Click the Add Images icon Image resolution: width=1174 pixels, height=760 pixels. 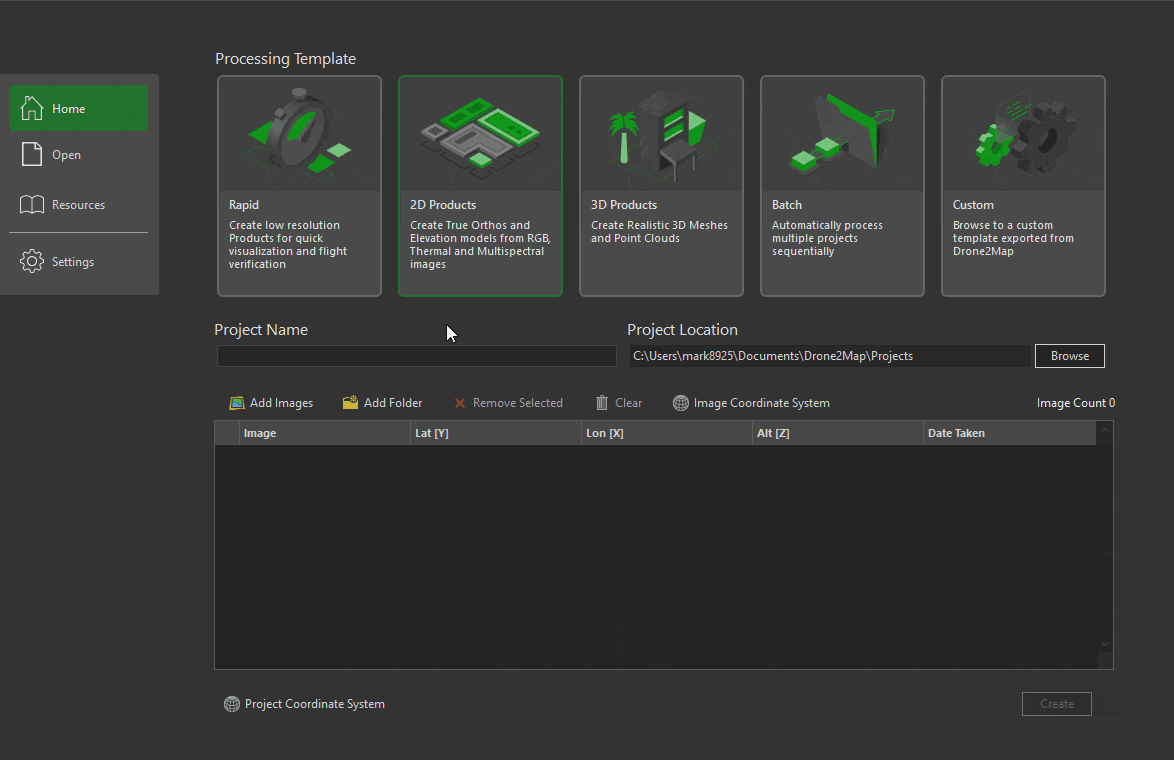click(237, 403)
